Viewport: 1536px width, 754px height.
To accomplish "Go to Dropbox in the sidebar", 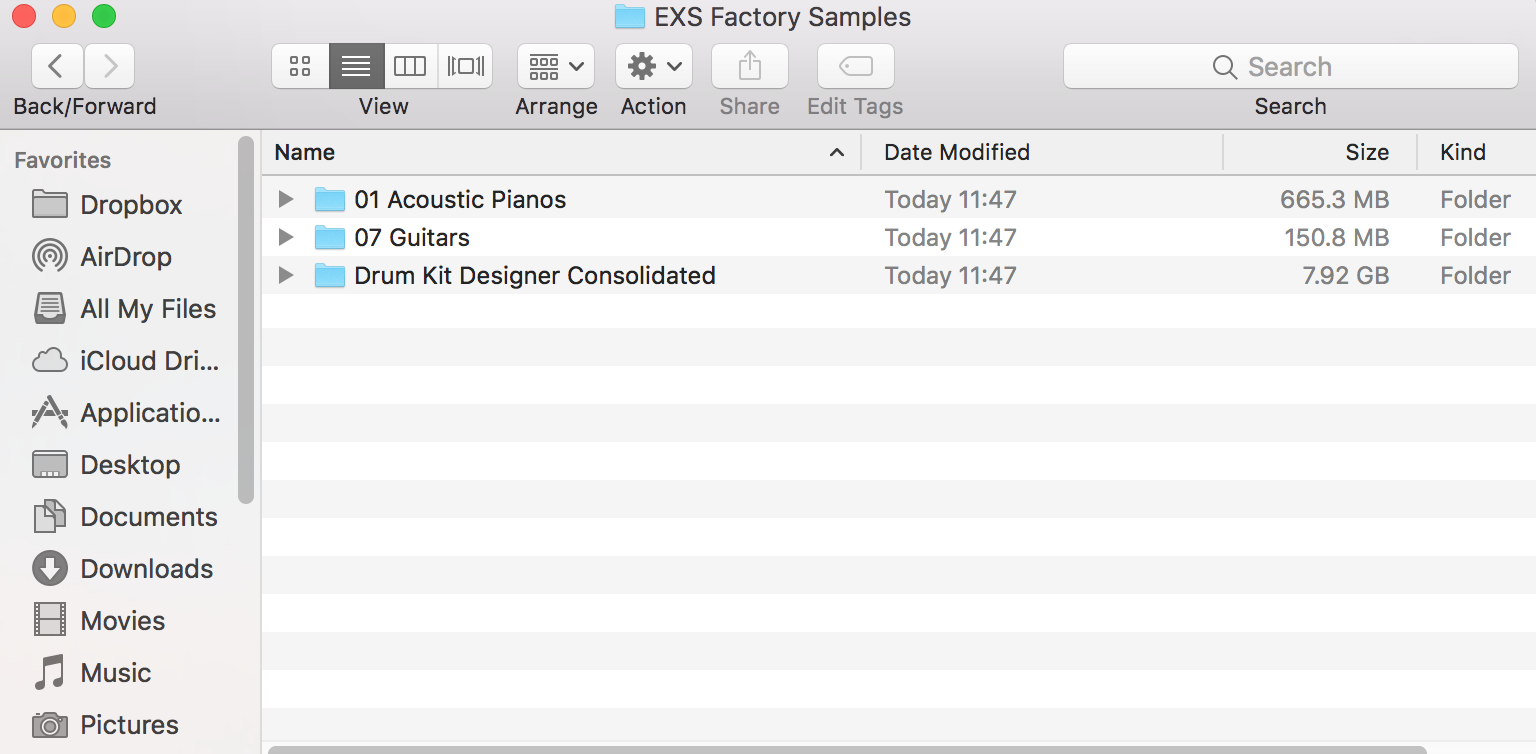I will (x=130, y=205).
